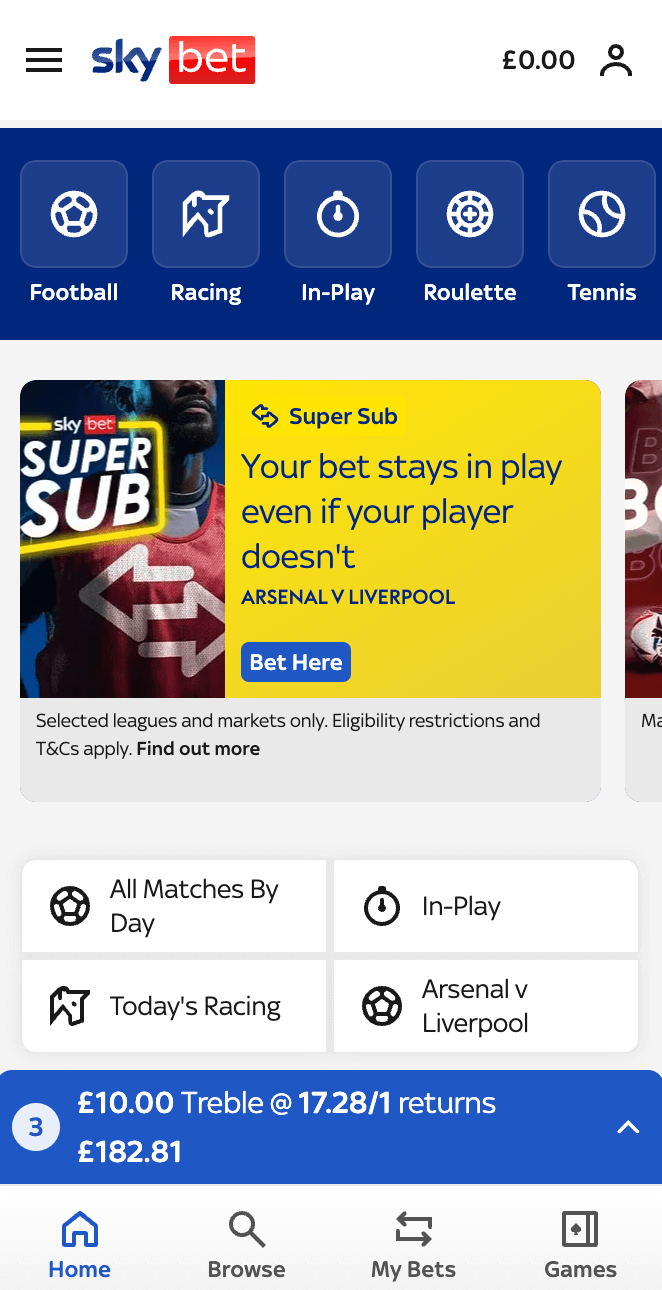Open the Arsenal v Liverpool shortcut
This screenshot has height=1290, width=662.
click(x=486, y=1006)
